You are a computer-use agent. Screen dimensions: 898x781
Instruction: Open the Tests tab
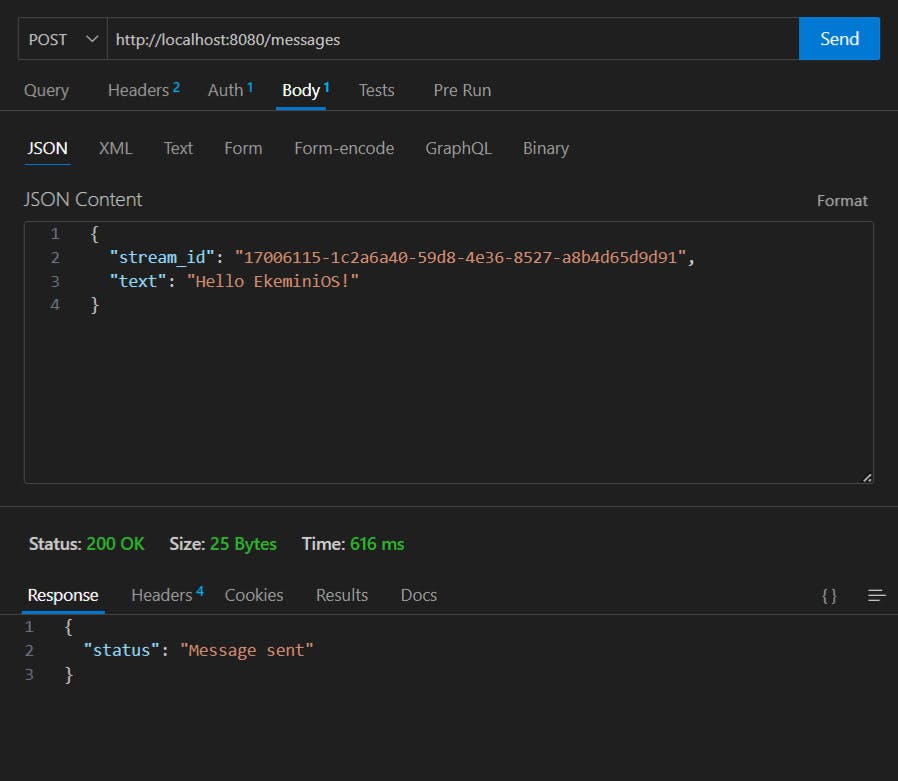(376, 90)
